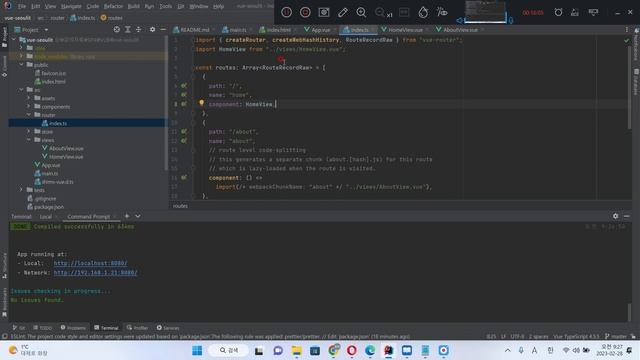
Task: Show quick-fix lightbulb on component line
Action: 201,103
